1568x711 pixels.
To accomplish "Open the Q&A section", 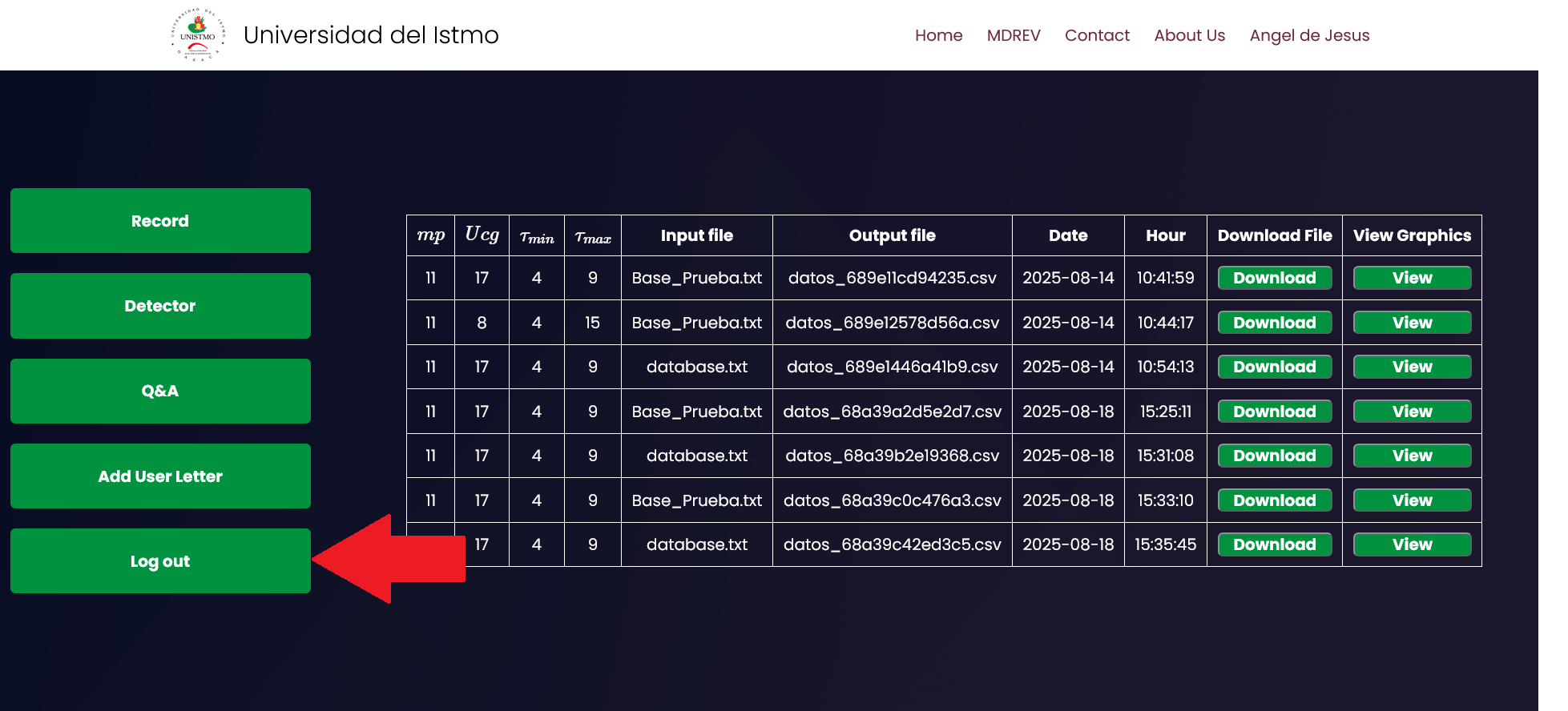I will pyautogui.click(x=160, y=391).
